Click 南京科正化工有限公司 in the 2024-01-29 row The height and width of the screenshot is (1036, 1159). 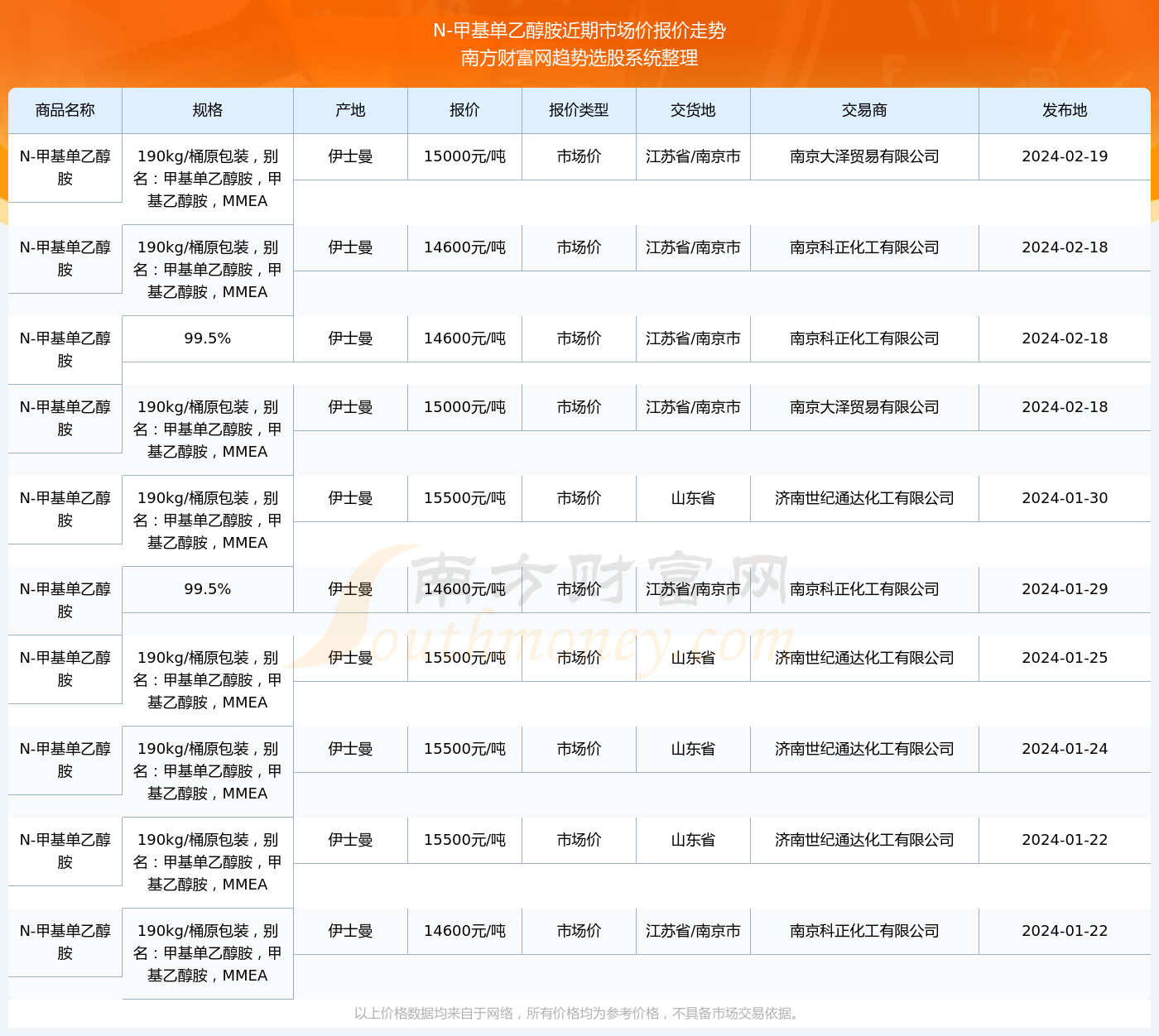pyautogui.click(x=864, y=589)
